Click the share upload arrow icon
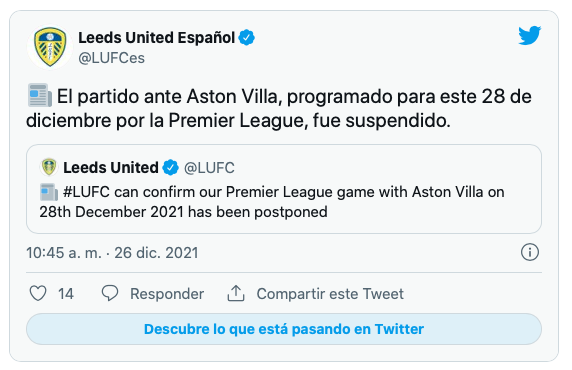The height and width of the screenshot is (370, 572). [236, 293]
